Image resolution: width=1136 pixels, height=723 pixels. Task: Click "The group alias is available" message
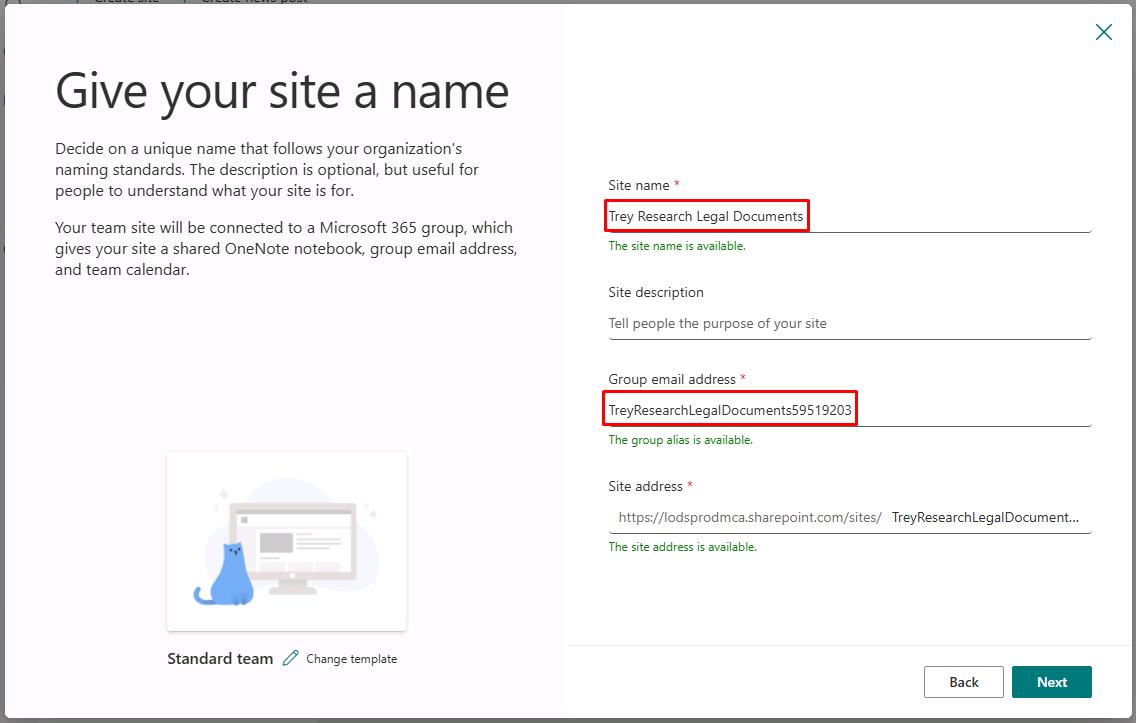(x=680, y=440)
